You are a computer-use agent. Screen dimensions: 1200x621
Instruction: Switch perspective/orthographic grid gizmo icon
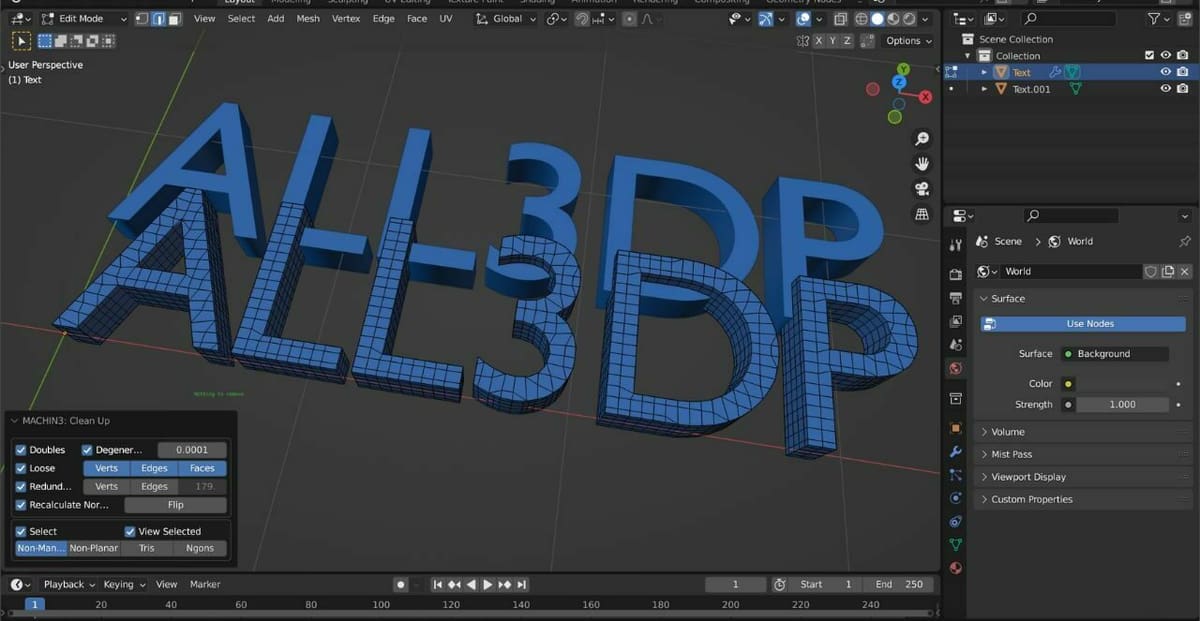[x=922, y=214]
